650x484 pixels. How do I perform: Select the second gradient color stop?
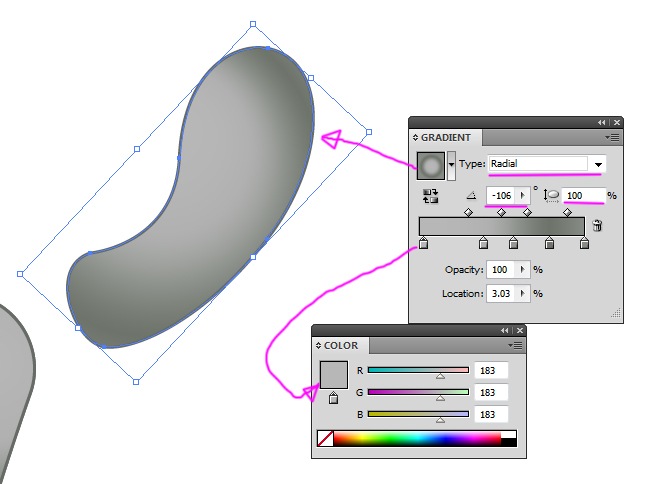coord(483,243)
